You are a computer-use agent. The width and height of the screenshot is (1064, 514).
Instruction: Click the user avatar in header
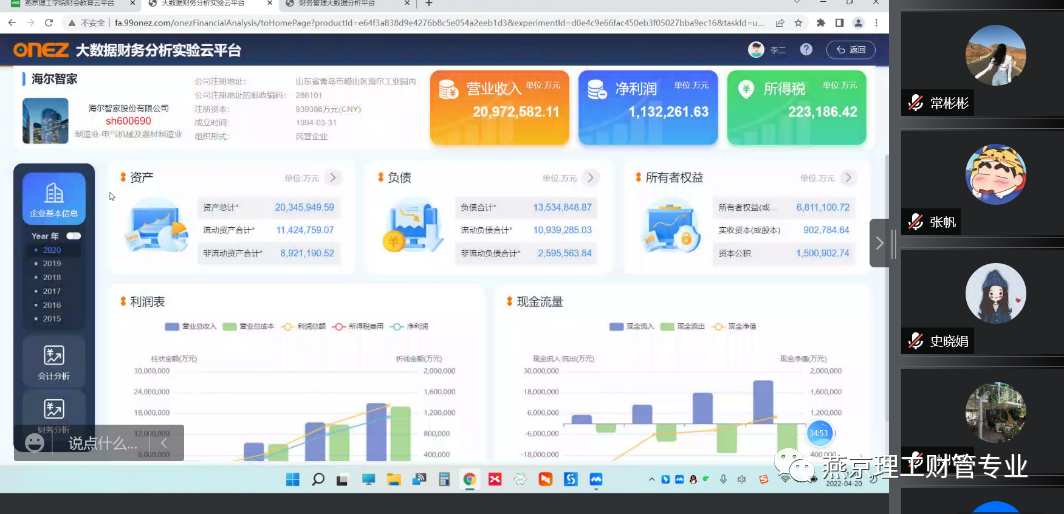coord(756,50)
